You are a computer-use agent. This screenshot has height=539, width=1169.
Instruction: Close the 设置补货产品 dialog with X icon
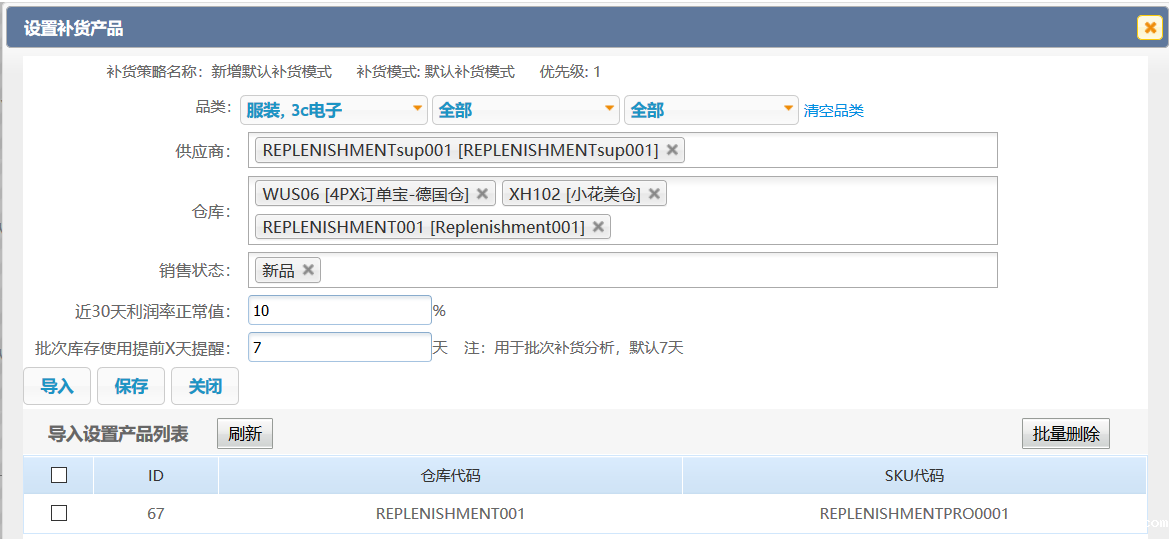pos(1149,28)
